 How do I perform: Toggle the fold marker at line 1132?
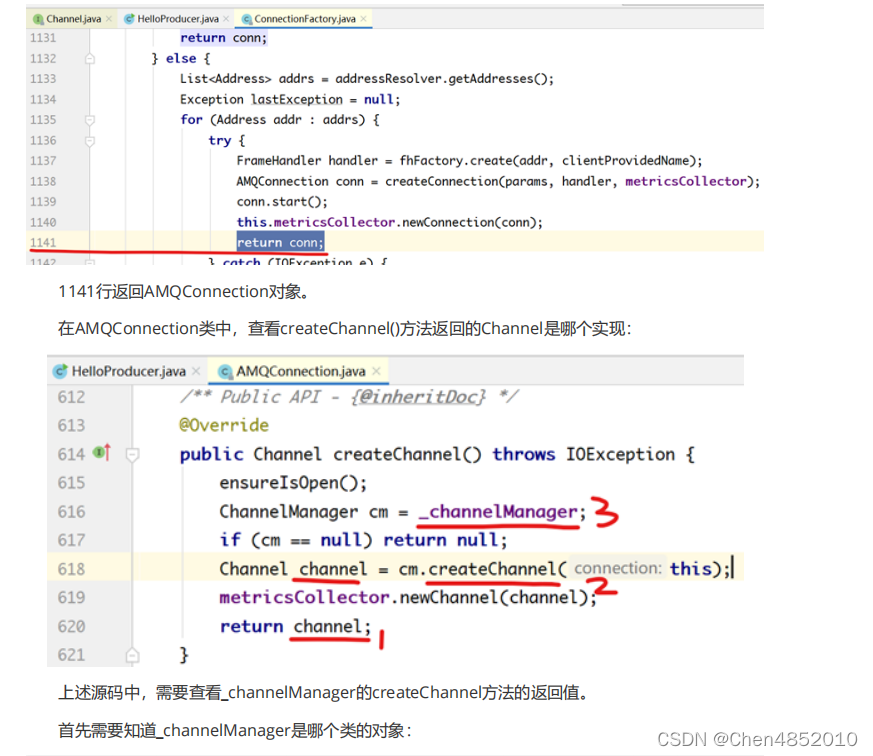(90, 58)
